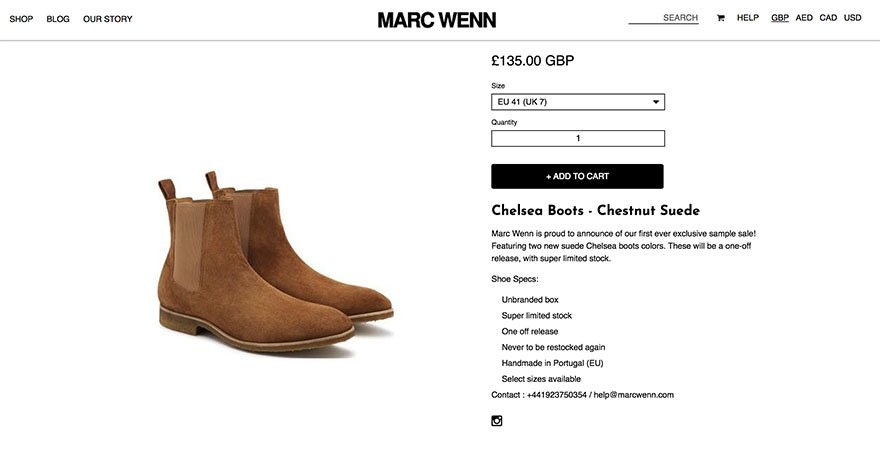
Task: Switch currency to CAD
Action: (x=828, y=18)
